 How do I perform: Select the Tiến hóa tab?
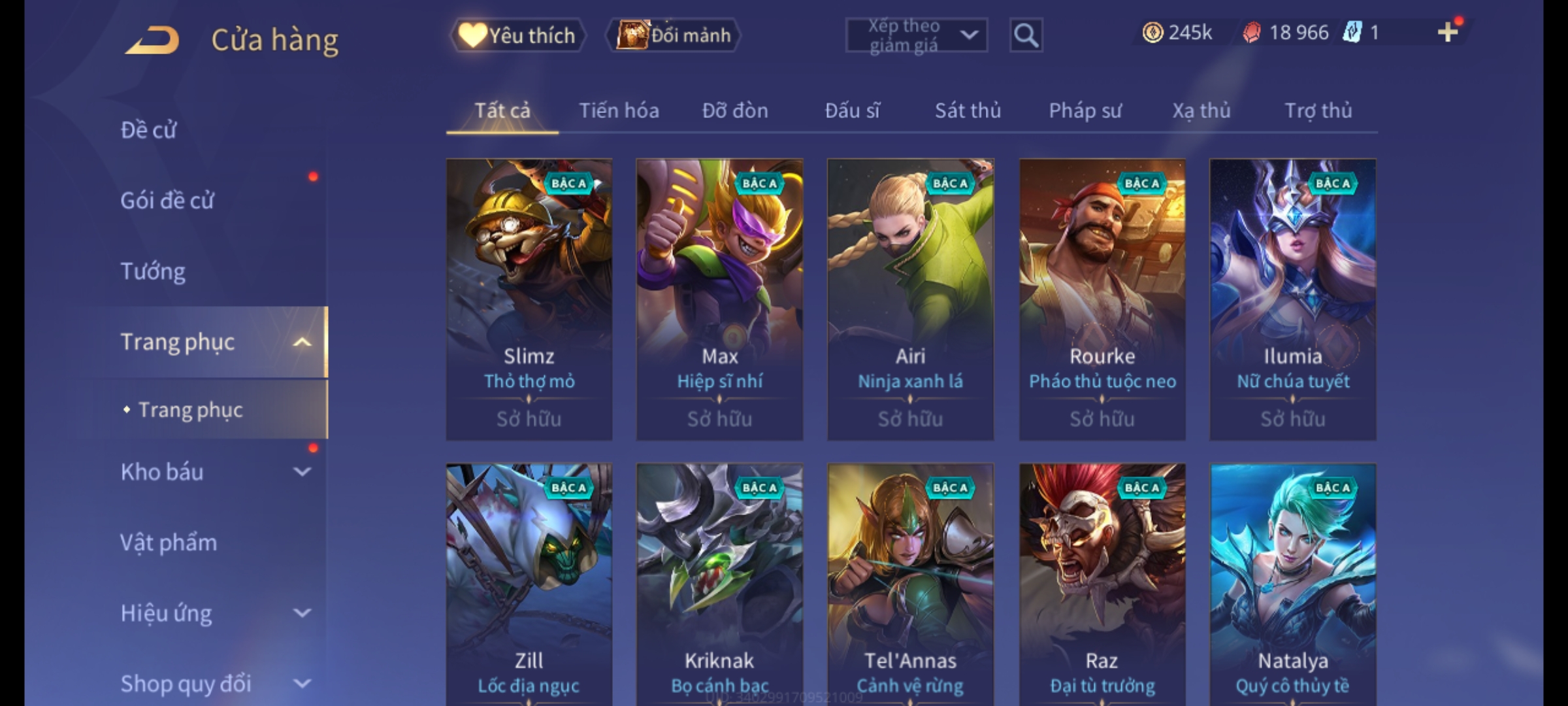click(619, 110)
